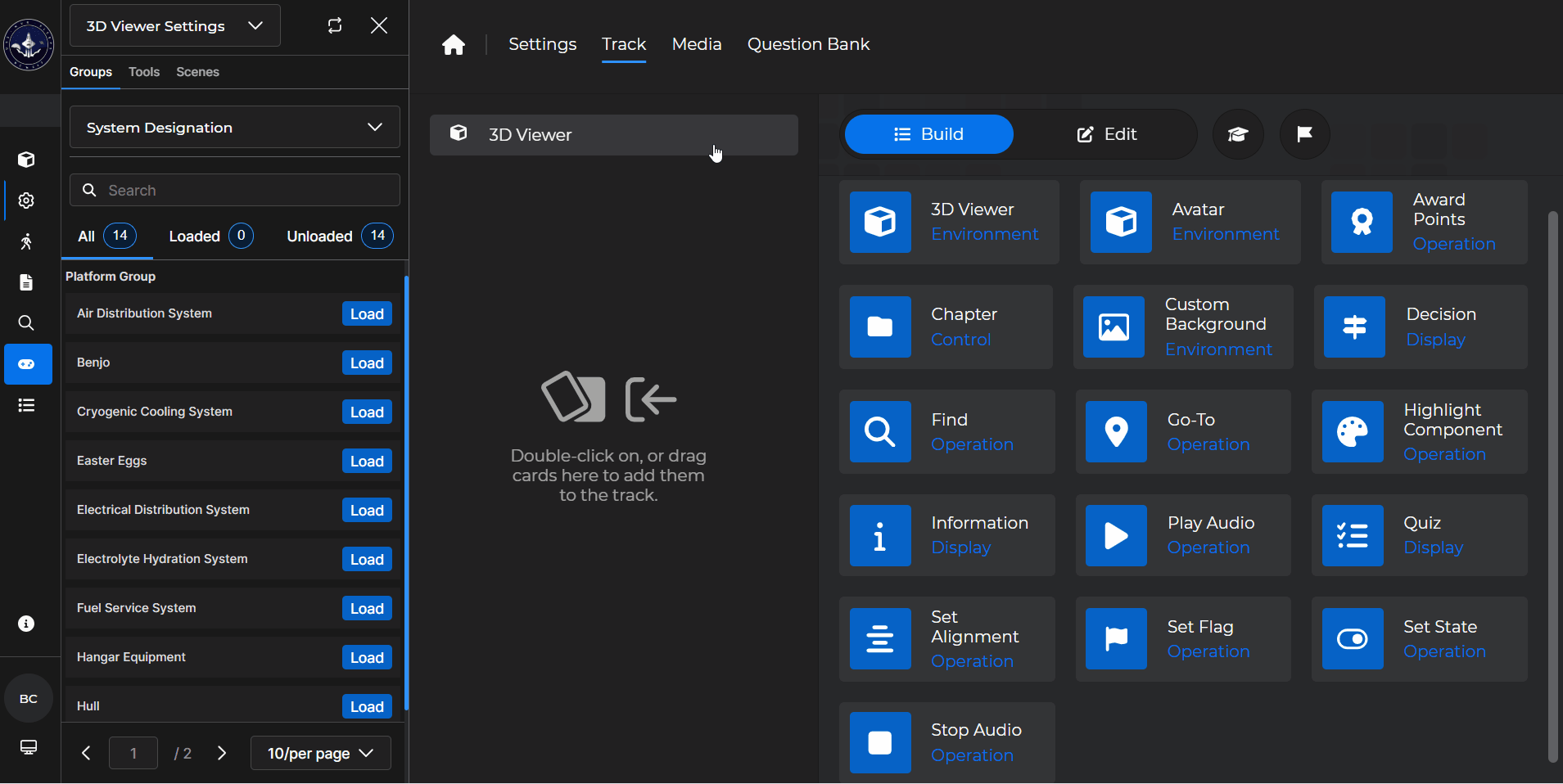Screen dimensions: 1563x784
Task: Add the Set Alignment Operation card
Action: [x=947, y=639]
